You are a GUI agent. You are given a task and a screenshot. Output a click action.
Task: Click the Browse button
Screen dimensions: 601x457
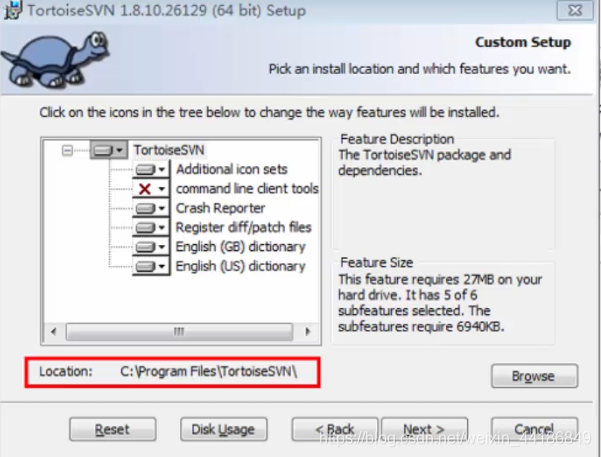coord(534,376)
